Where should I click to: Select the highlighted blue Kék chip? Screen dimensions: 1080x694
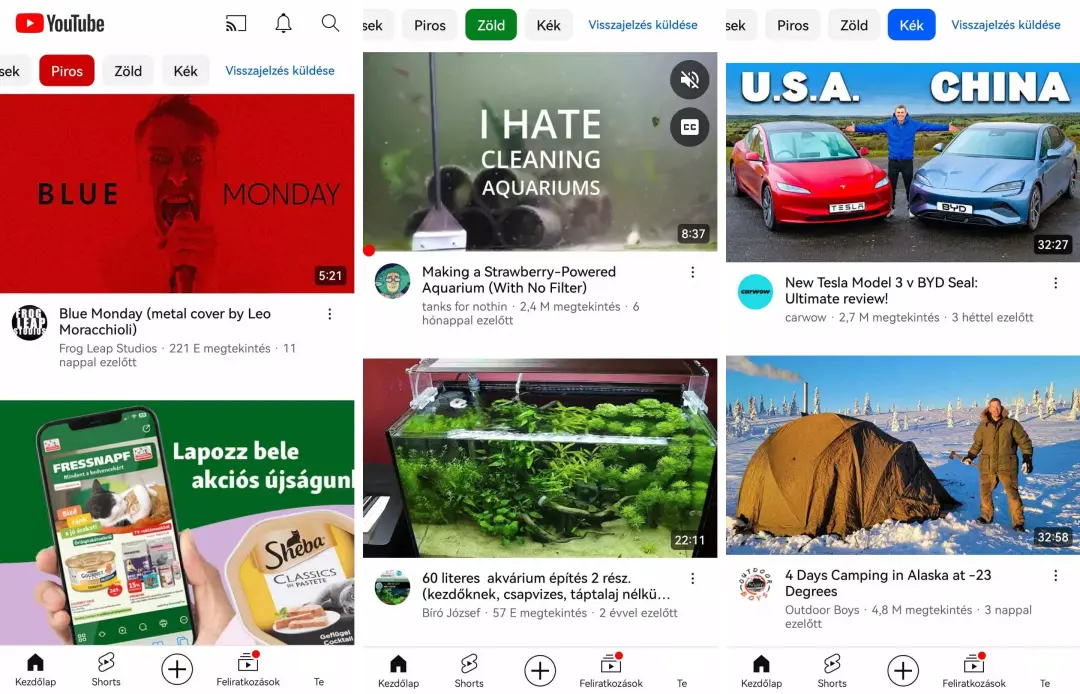point(911,25)
